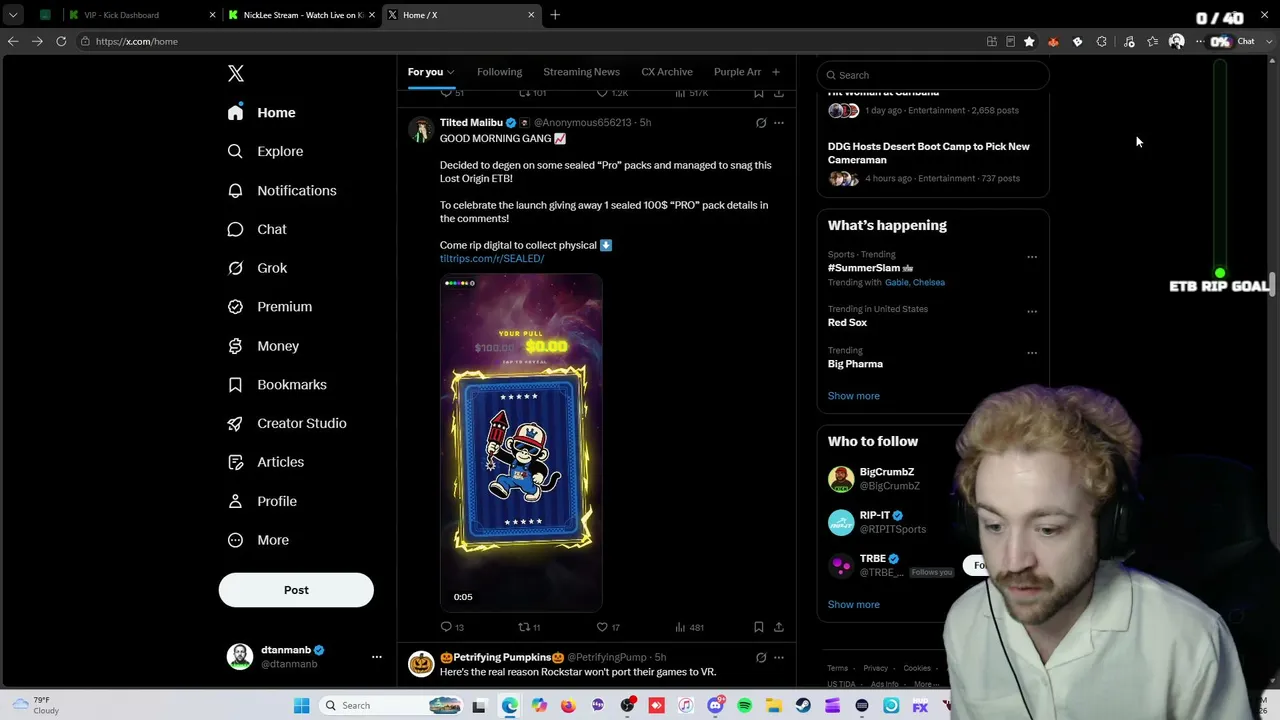
Task: Open options for Red Sox trend
Action: point(1032,311)
